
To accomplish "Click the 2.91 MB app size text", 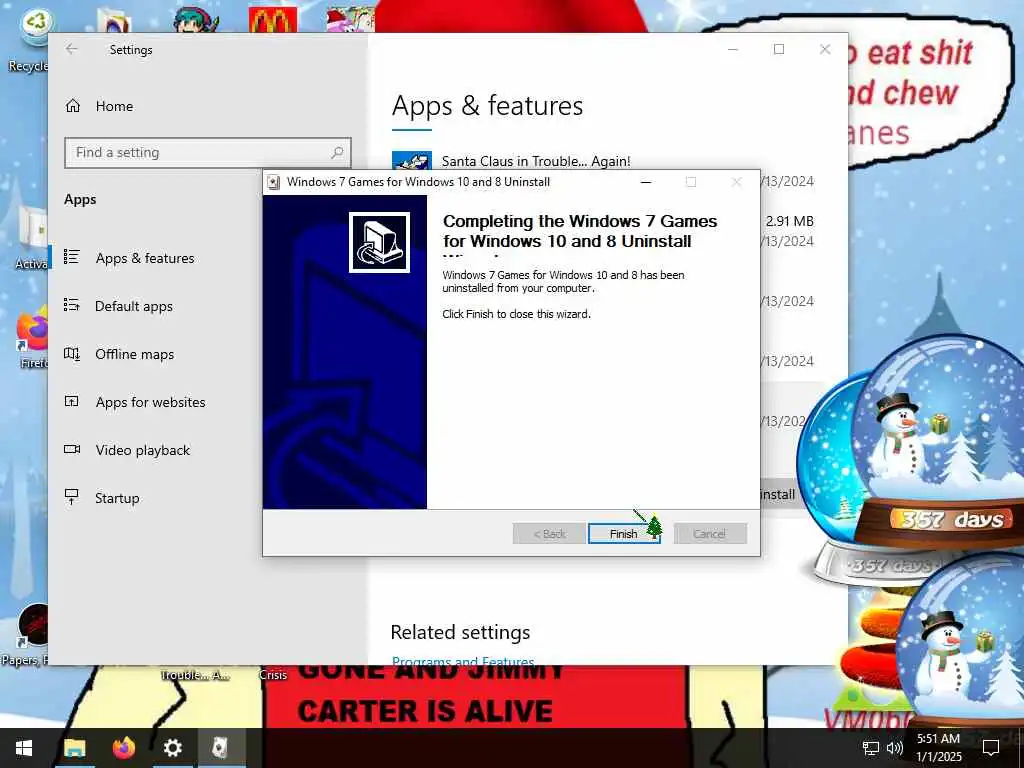I will 790,221.
